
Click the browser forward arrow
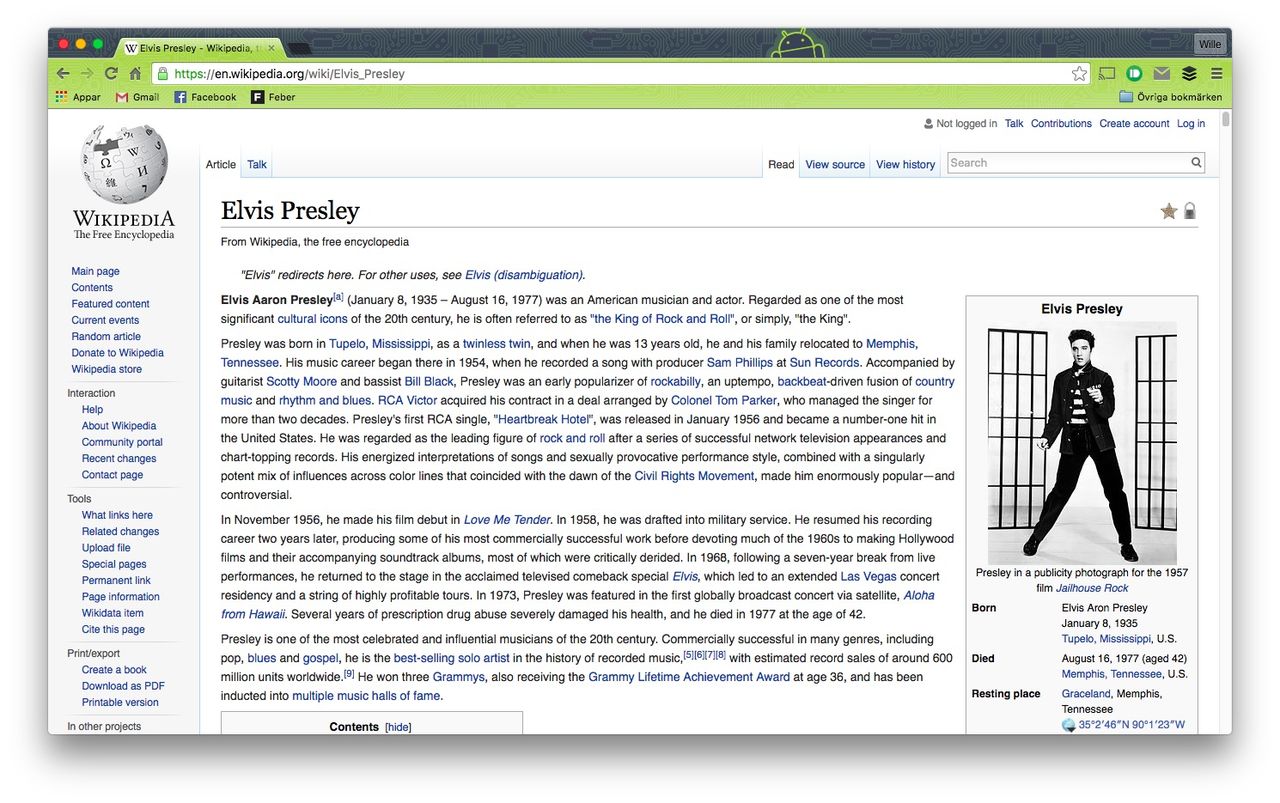click(x=87, y=73)
